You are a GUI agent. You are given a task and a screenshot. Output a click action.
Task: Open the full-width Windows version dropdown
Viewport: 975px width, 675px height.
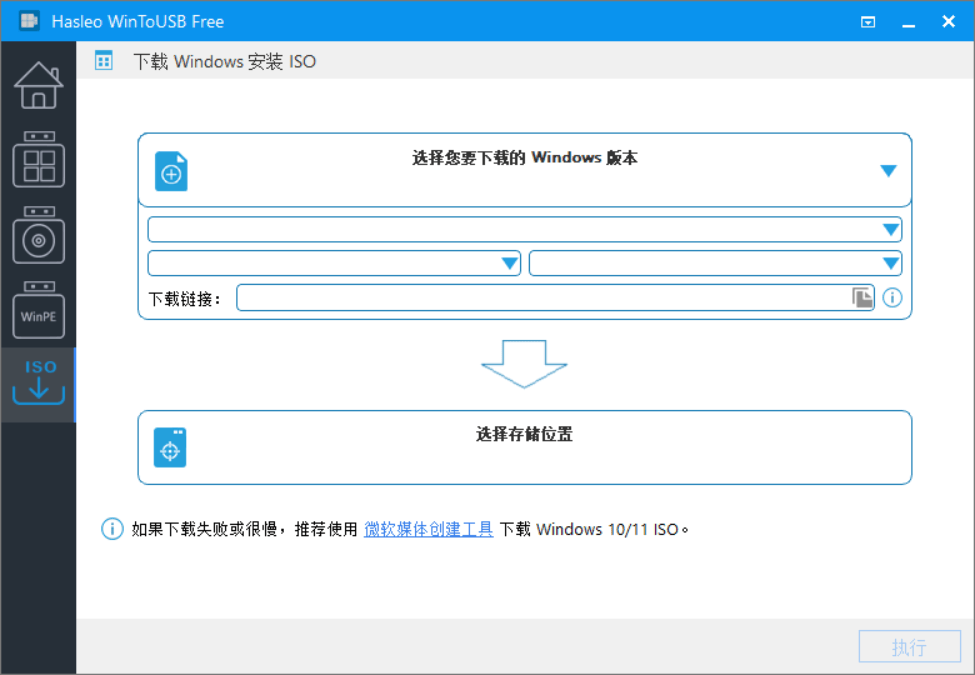tap(525, 229)
